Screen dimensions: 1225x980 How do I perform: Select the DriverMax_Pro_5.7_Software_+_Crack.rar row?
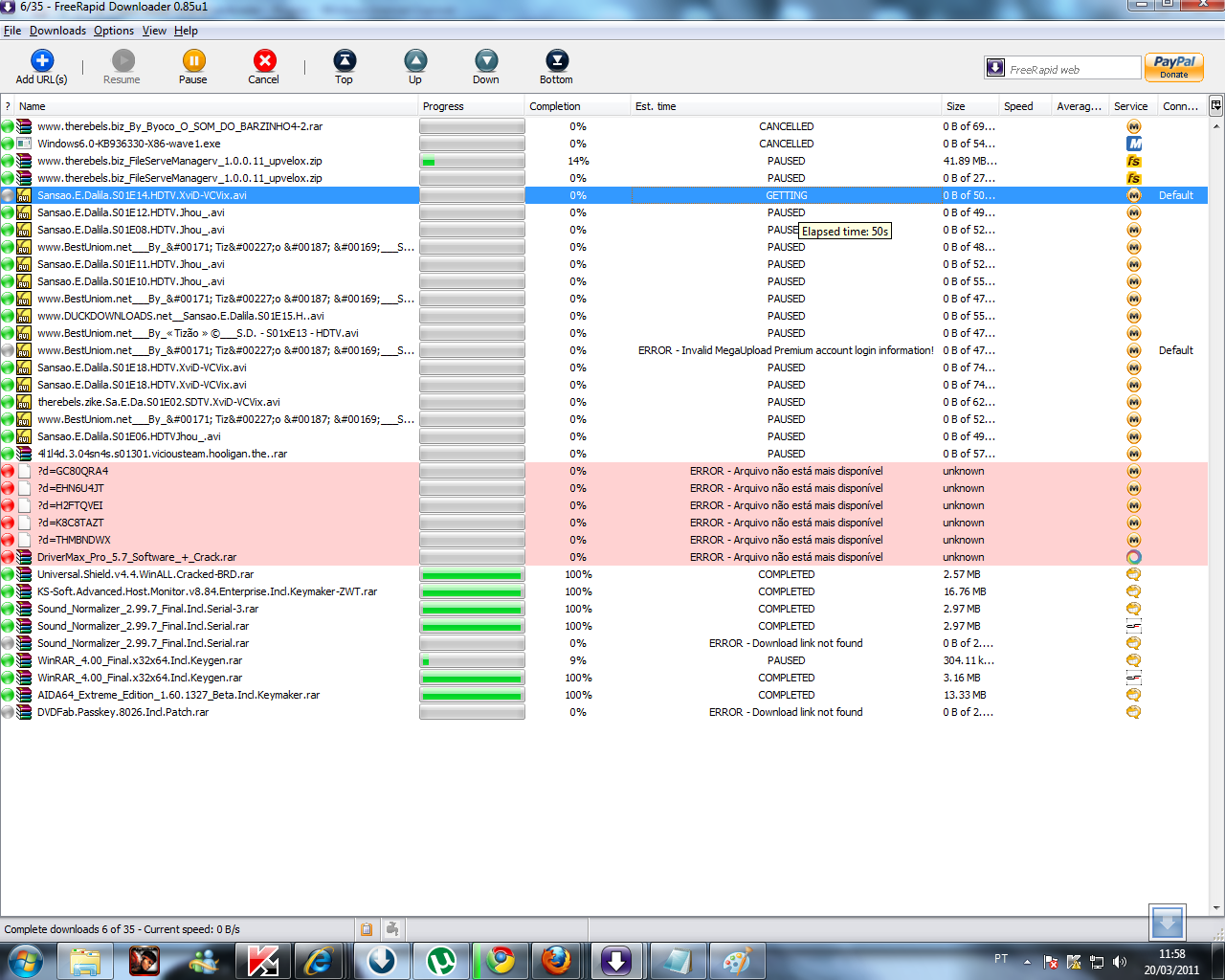(137, 557)
